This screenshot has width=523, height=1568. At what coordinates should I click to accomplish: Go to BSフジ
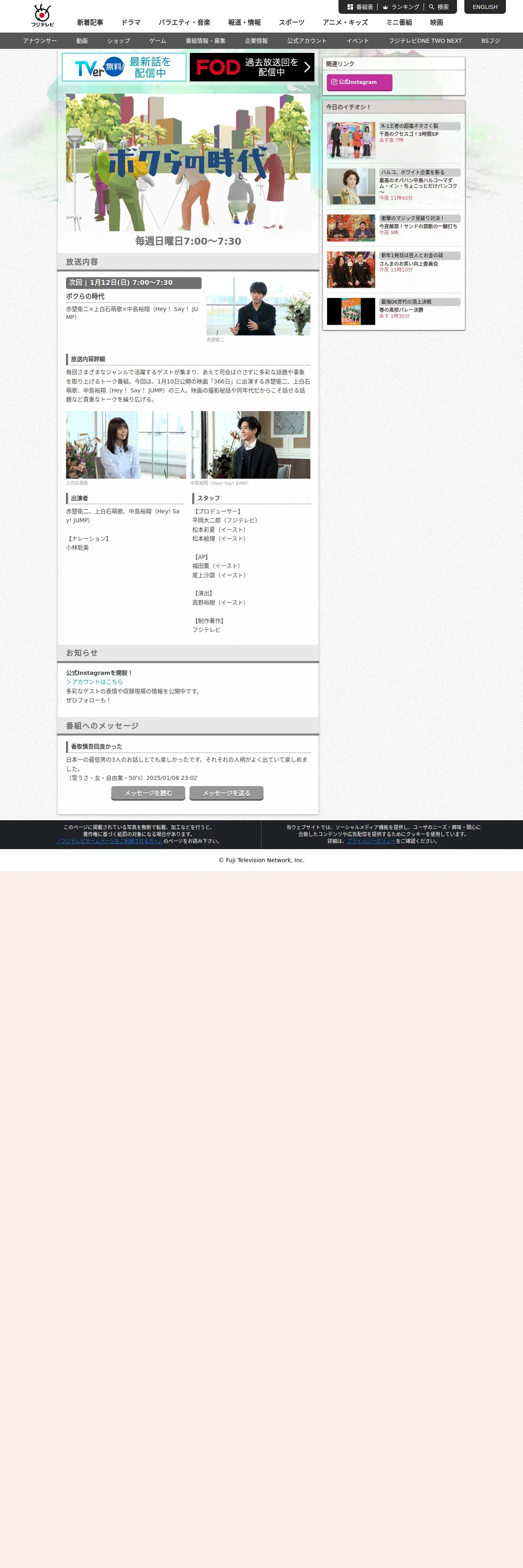click(491, 41)
